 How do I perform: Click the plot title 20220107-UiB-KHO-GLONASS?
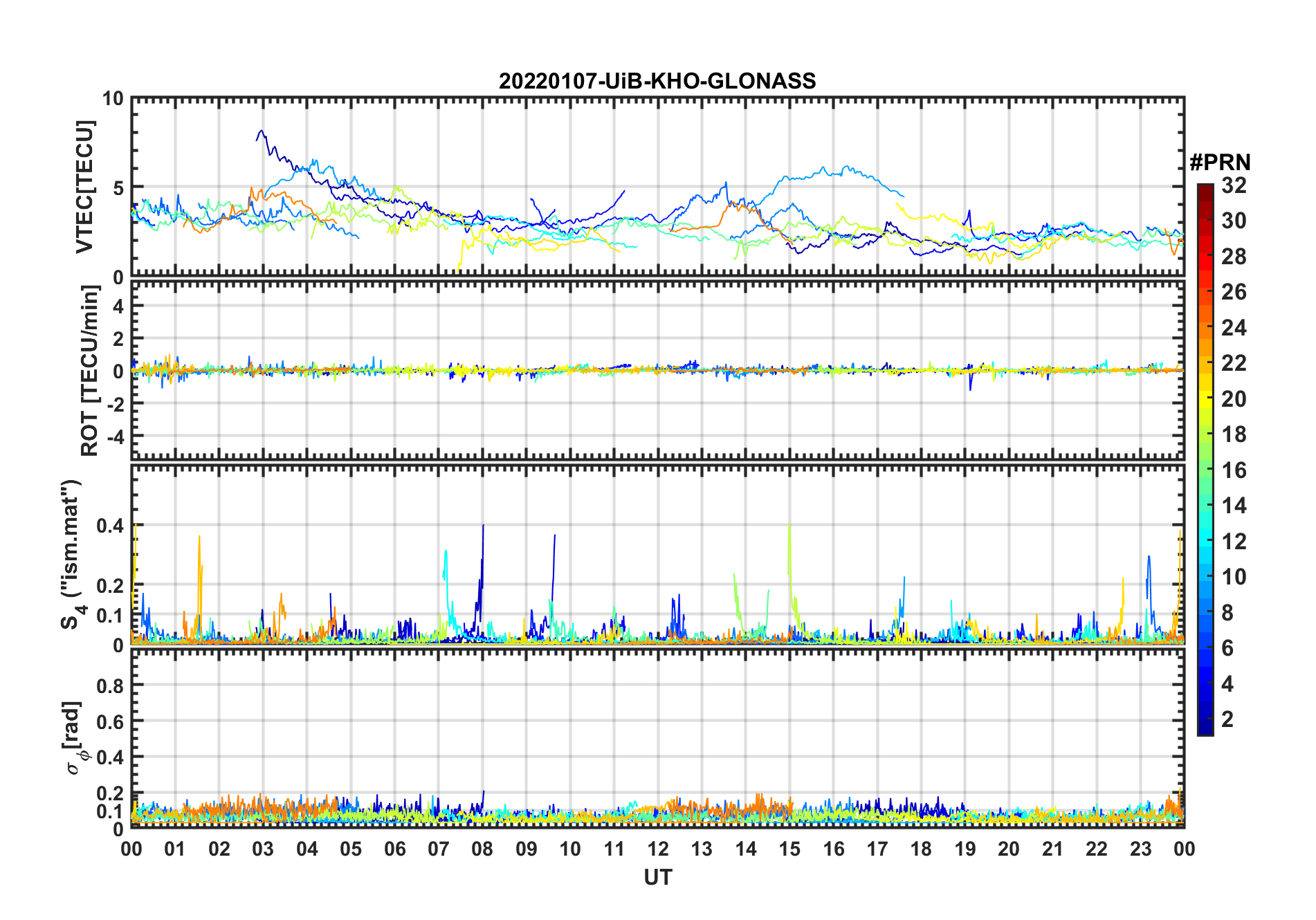657,81
